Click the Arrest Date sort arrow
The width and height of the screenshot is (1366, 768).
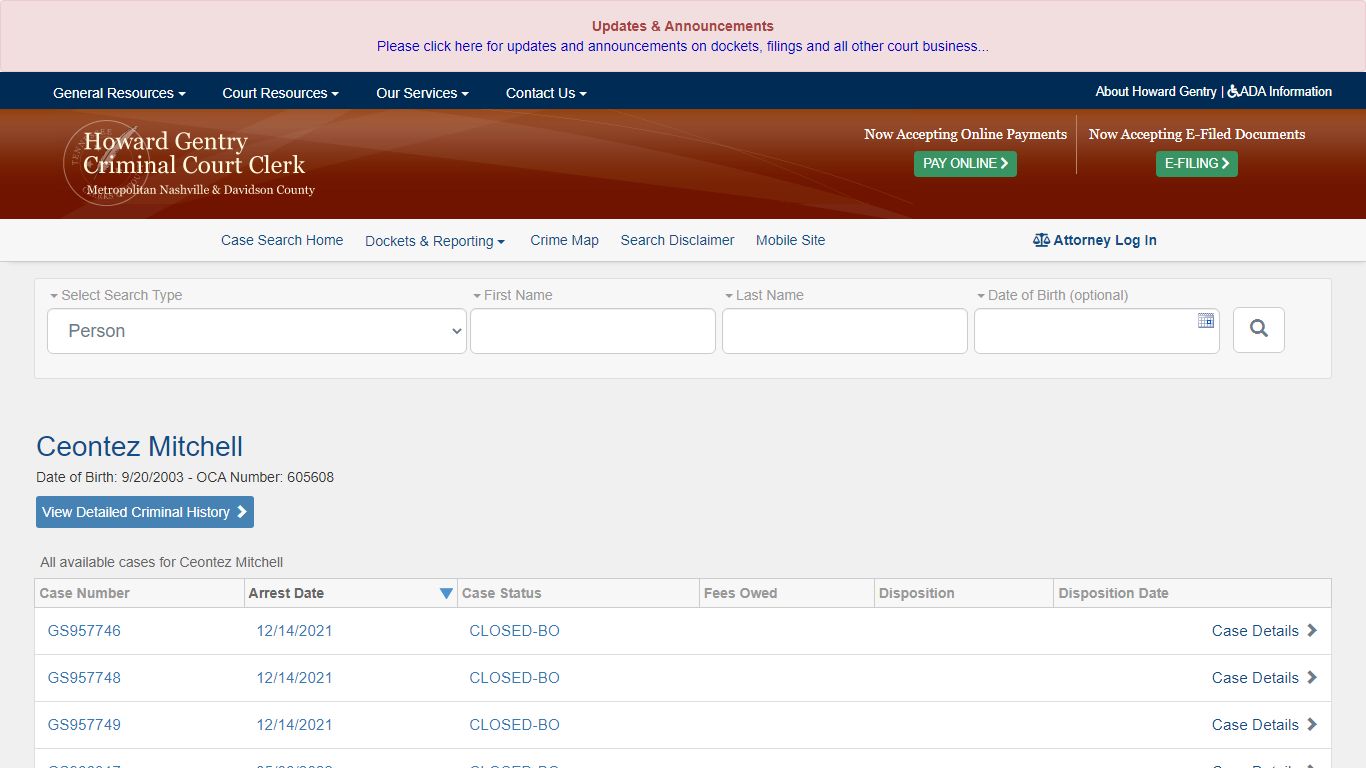tap(446, 593)
